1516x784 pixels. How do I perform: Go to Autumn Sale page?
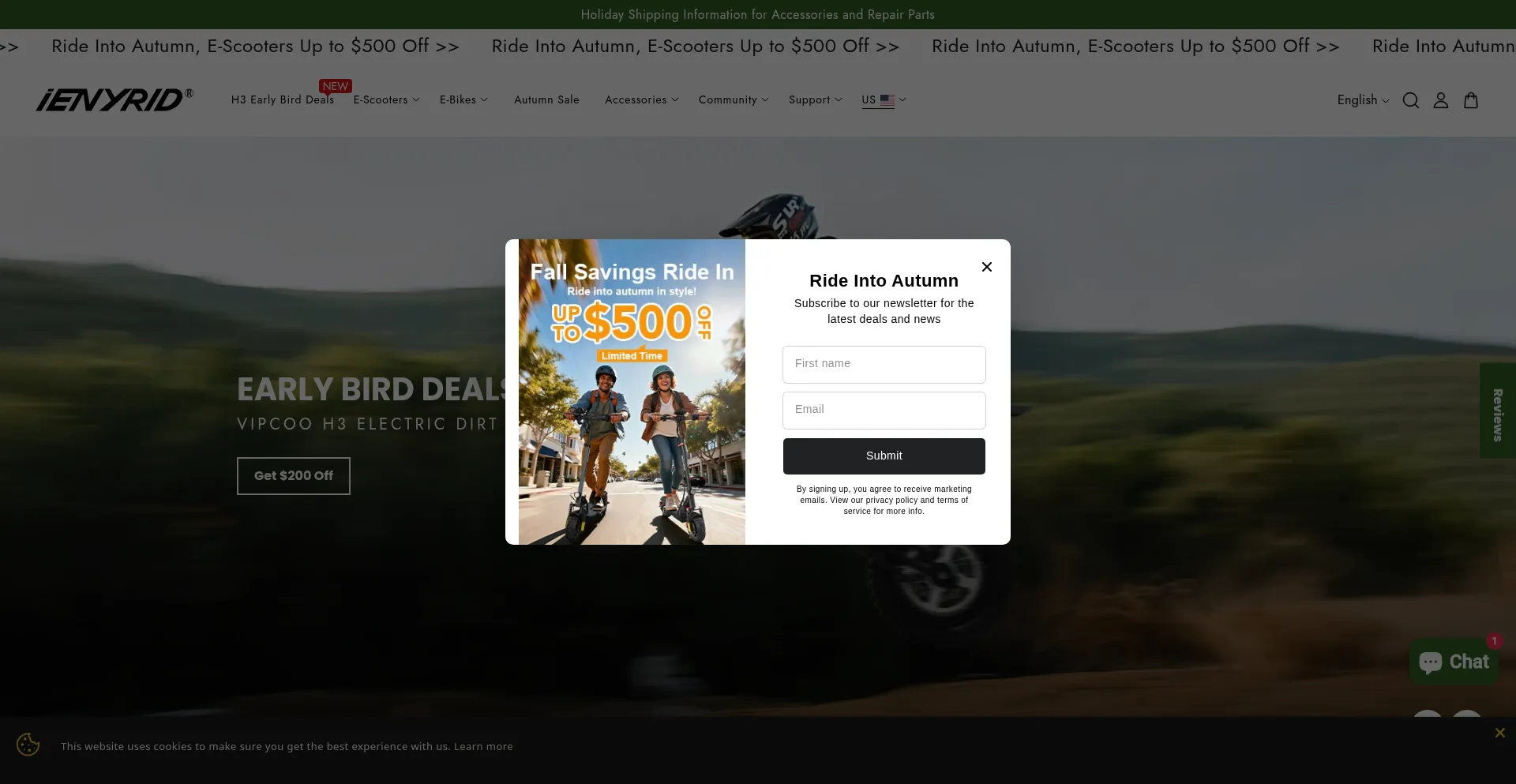(546, 99)
